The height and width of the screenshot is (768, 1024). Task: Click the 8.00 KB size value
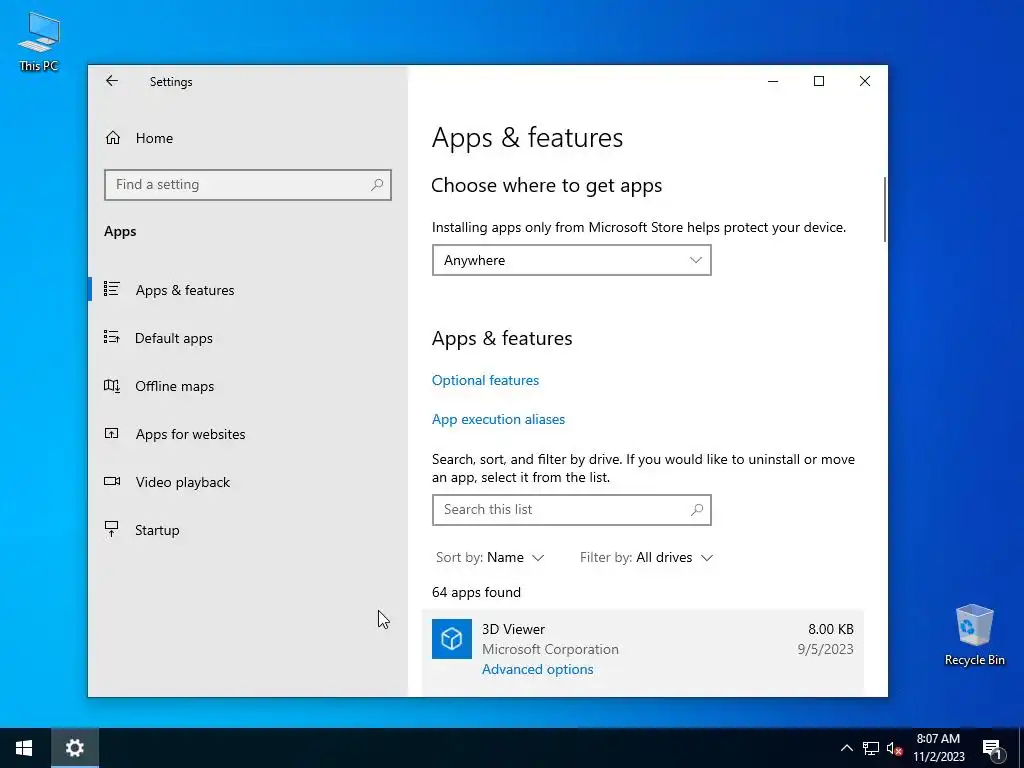831,629
